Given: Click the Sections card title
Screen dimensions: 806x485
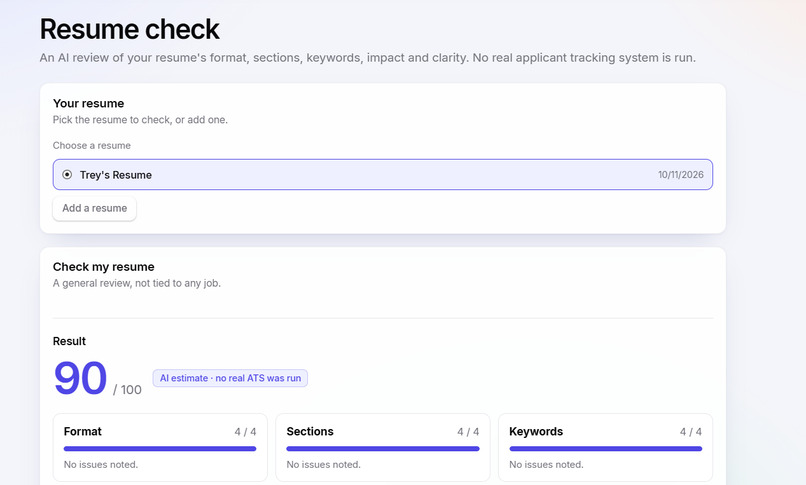Looking at the screenshot, I should [310, 432].
